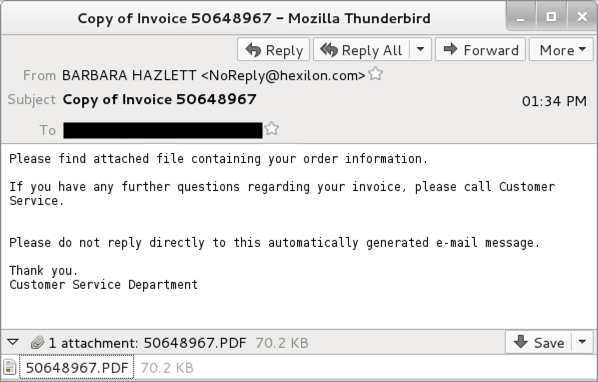The height and width of the screenshot is (382, 598).
Task: Click the paperclip attachment icon
Action: coord(37,342)
